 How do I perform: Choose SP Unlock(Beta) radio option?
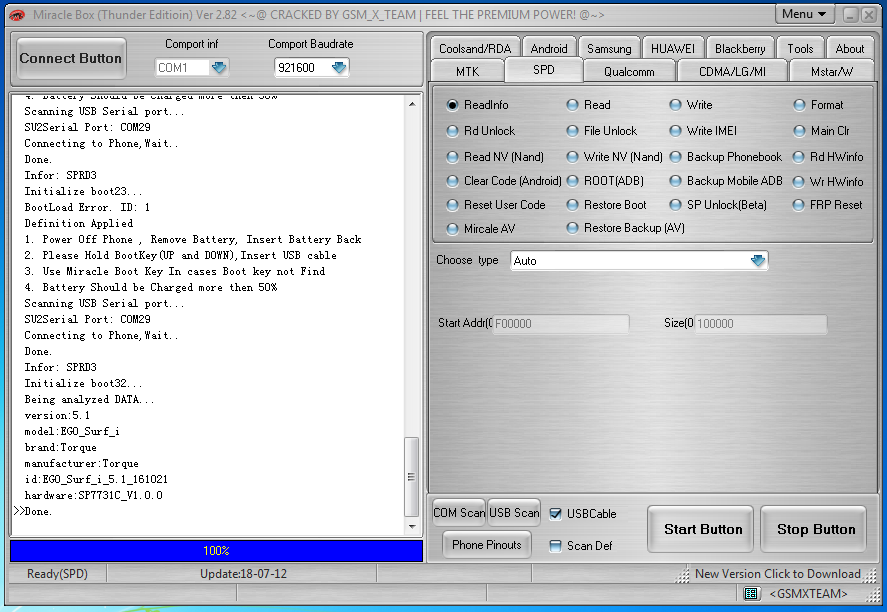(675, 205)
